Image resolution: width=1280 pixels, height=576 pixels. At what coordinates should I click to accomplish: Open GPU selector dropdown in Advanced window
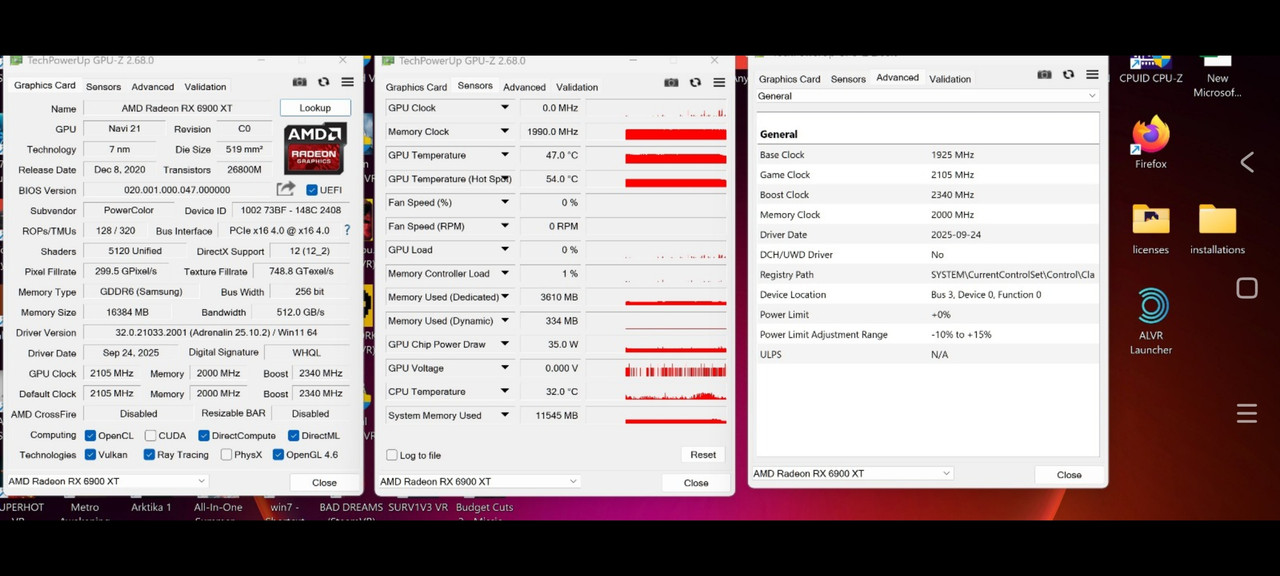(x=853, y=473)
